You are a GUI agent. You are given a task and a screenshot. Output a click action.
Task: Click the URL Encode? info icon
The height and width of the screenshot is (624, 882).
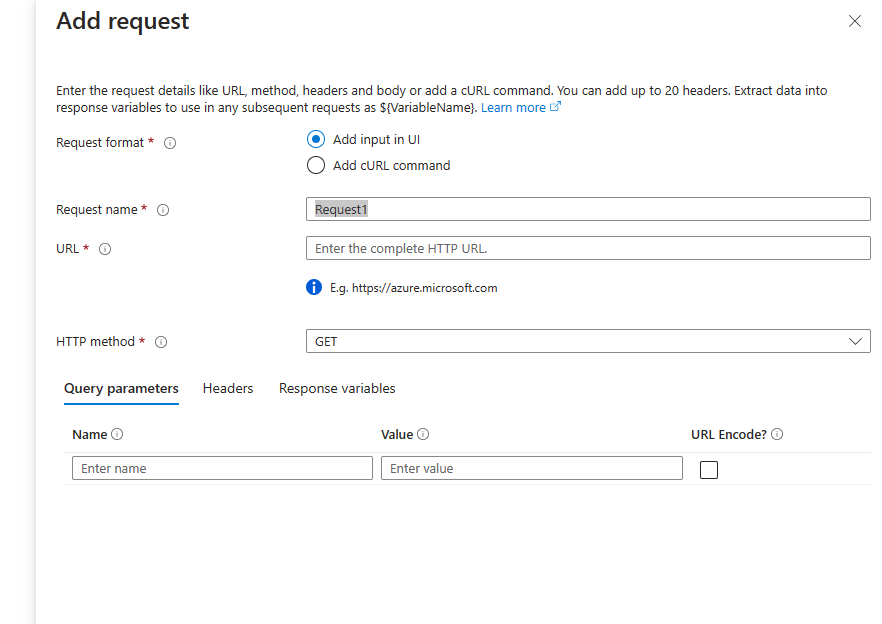[777, 434]
